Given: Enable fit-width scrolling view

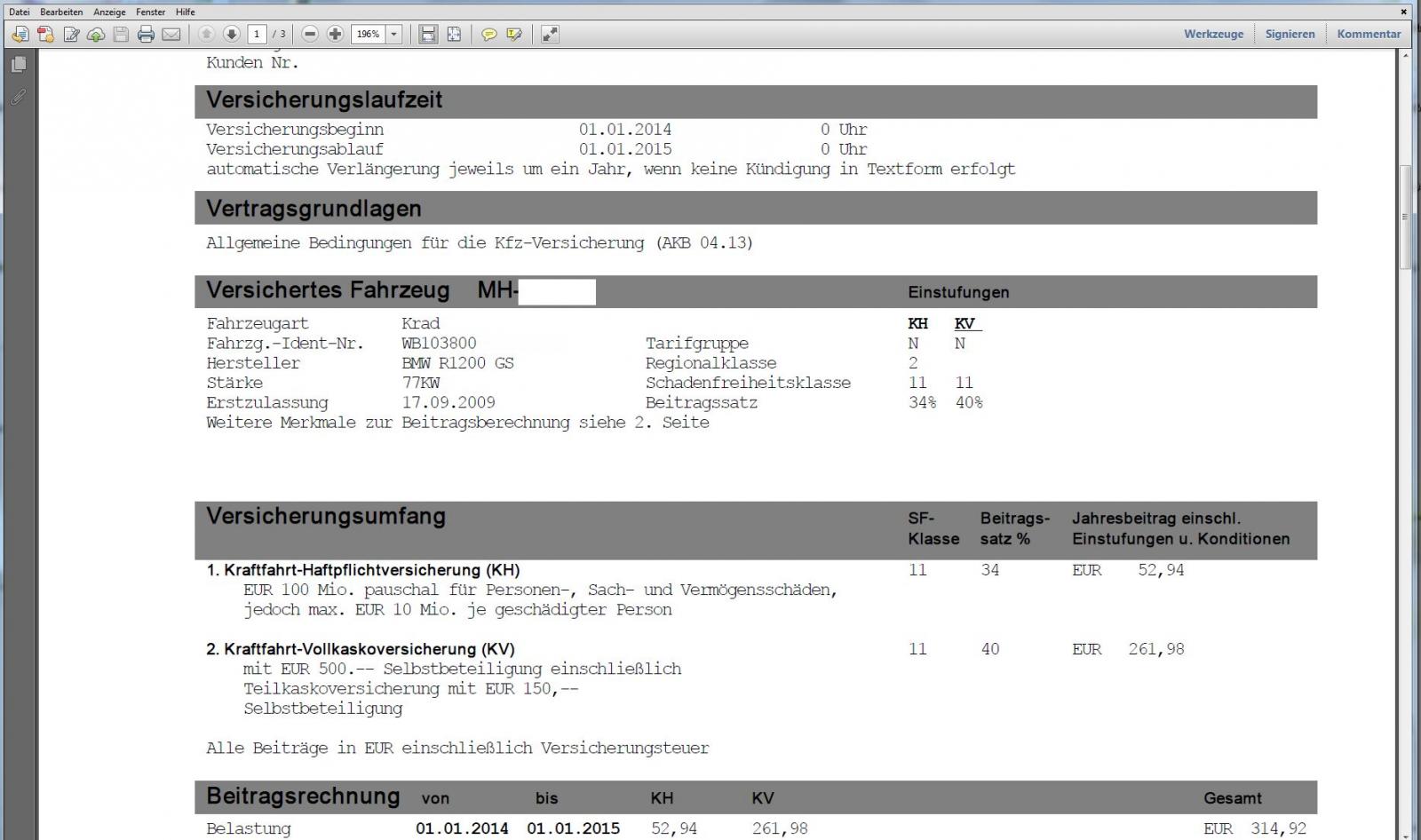Looking at the screenshot, I should [x=428, y=35].
